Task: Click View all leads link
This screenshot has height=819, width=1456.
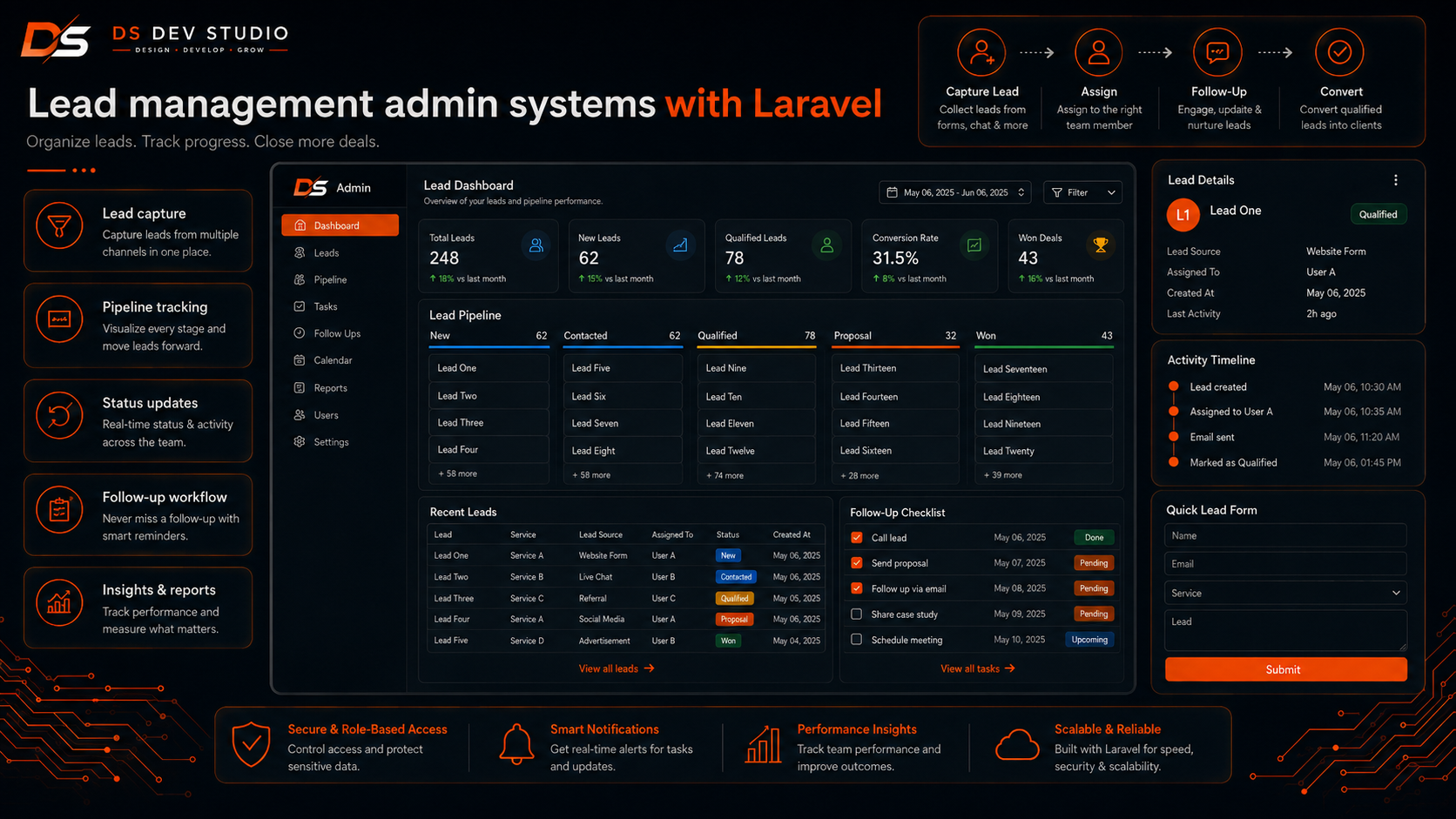Action: (x=617, y=668)
